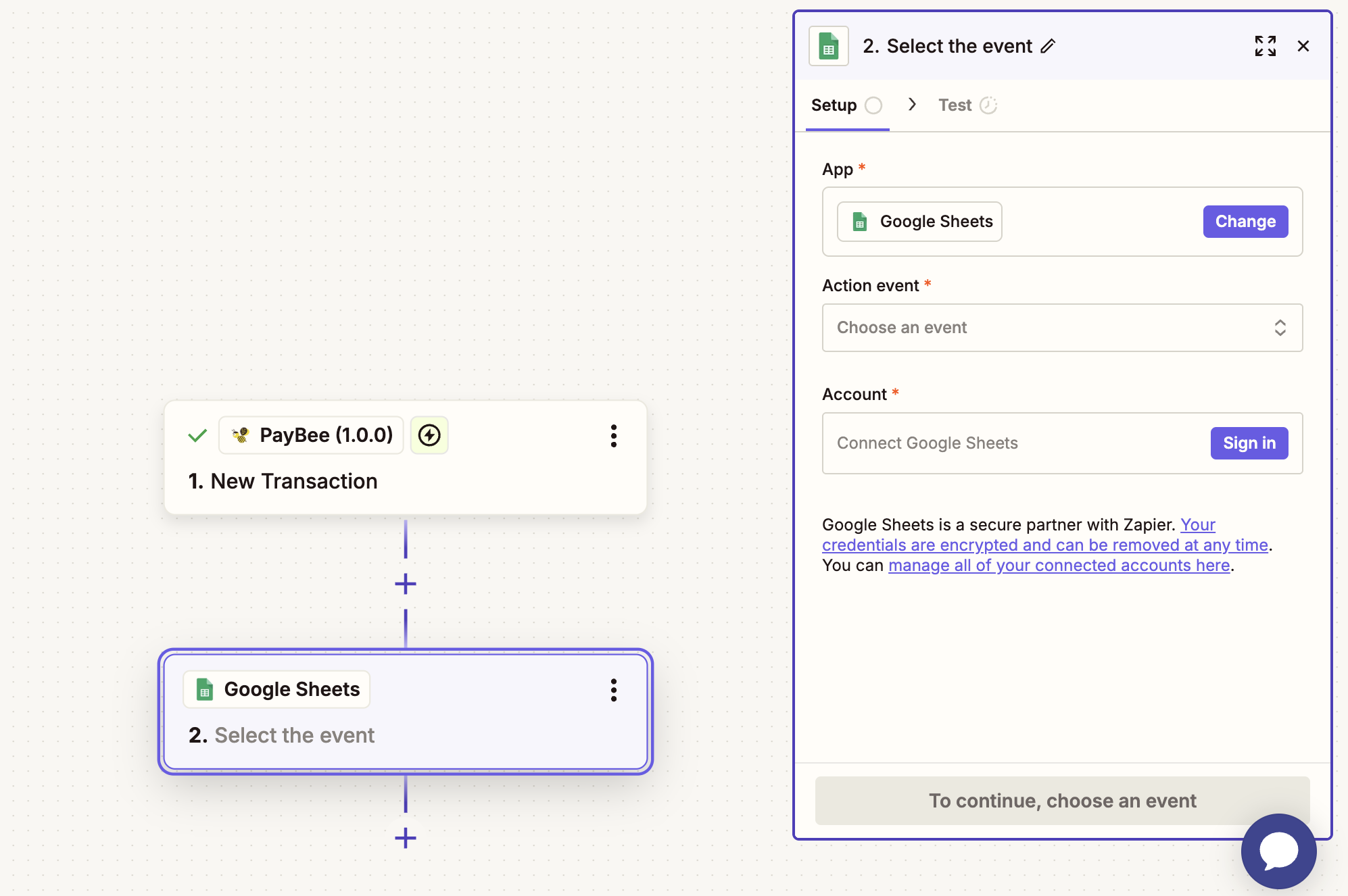Open the Action event dropdown

[1061, 328]
